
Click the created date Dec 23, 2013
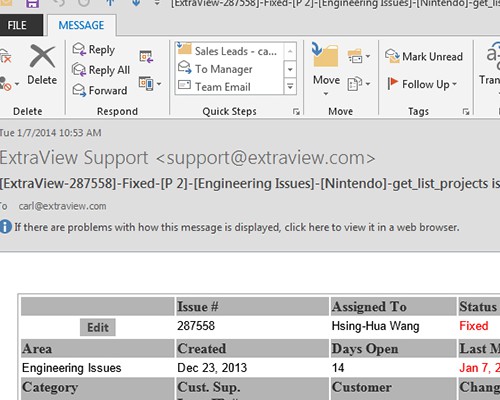coord(212,368)
